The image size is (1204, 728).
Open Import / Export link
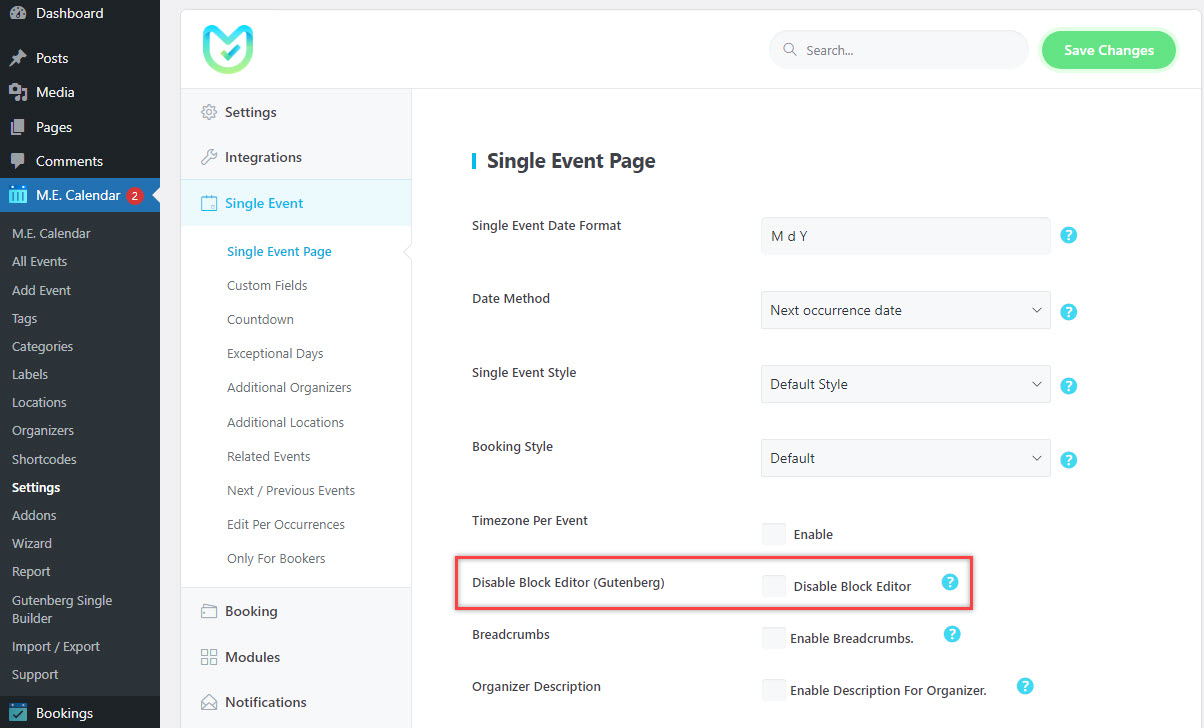pos(56,647)
